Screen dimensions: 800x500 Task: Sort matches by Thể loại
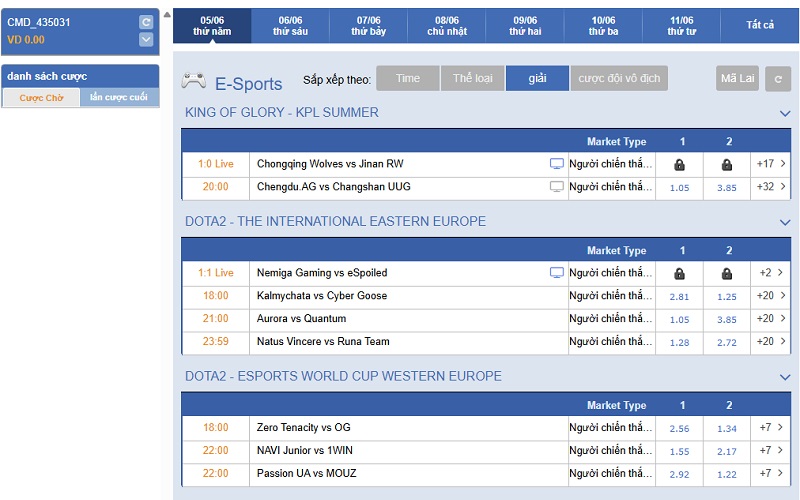472,79
